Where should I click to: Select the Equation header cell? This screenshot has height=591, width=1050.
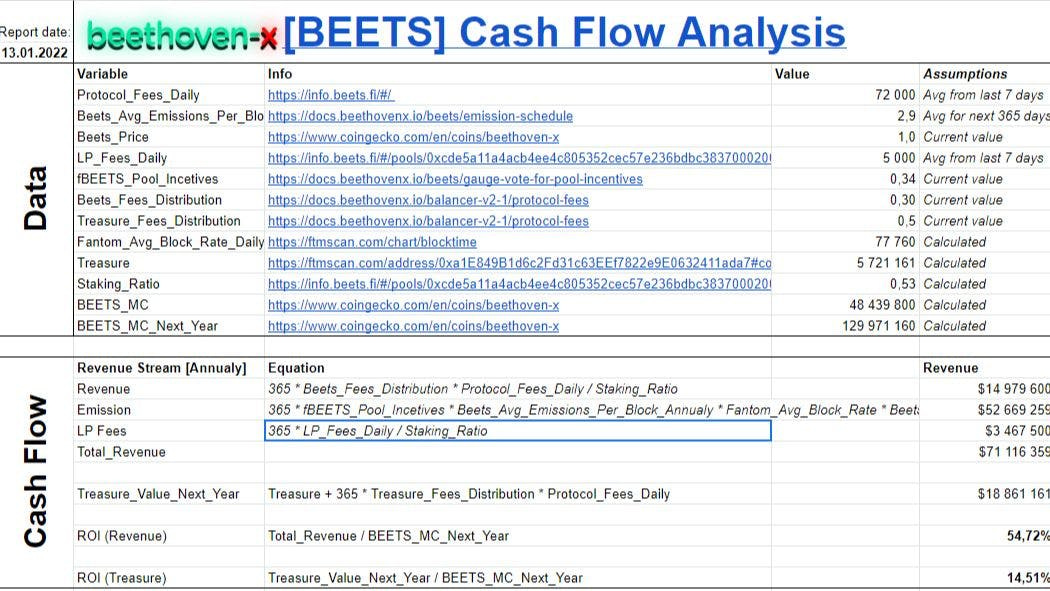[x=518, y=368]
